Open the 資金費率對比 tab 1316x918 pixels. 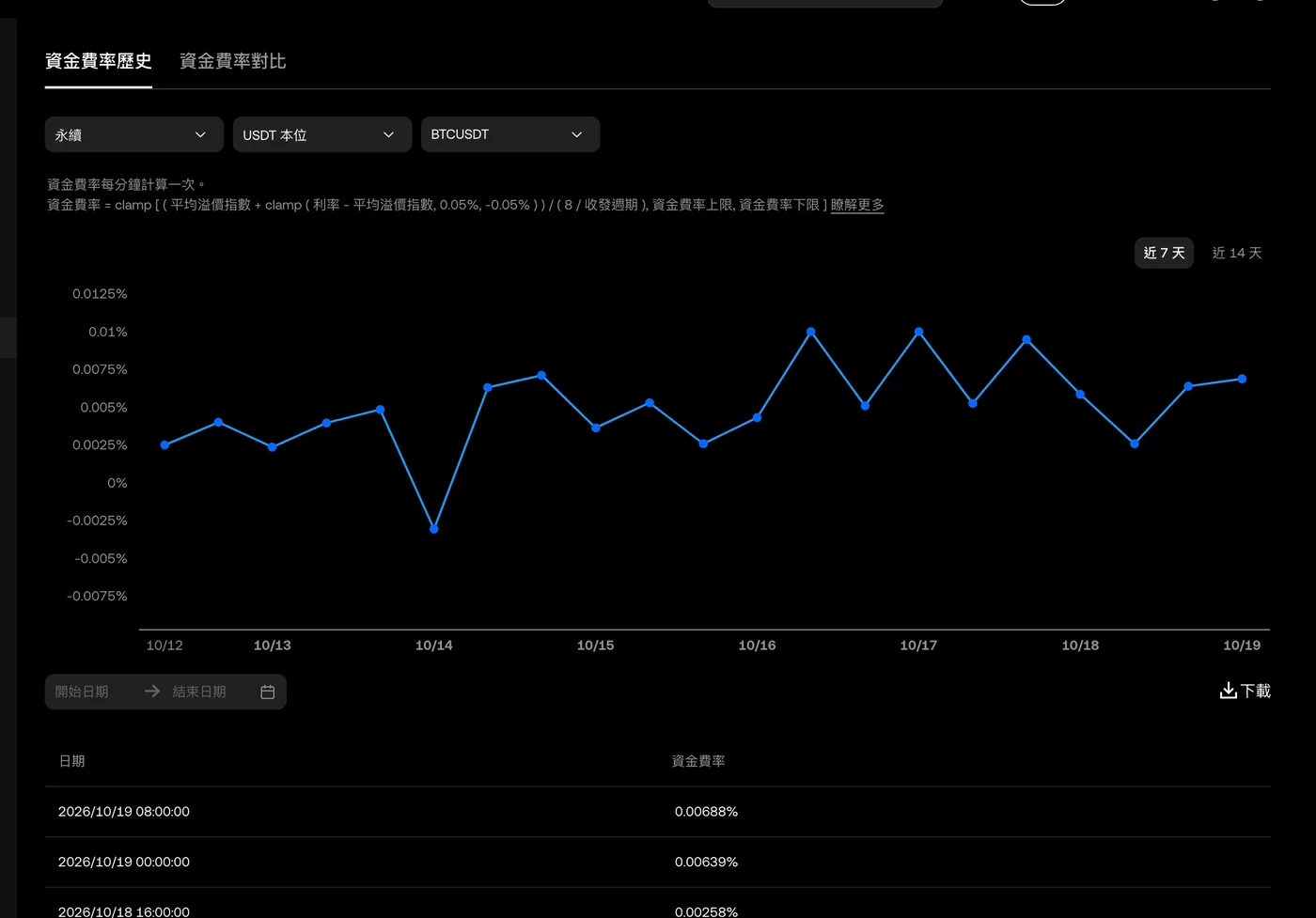click(233, 61)
